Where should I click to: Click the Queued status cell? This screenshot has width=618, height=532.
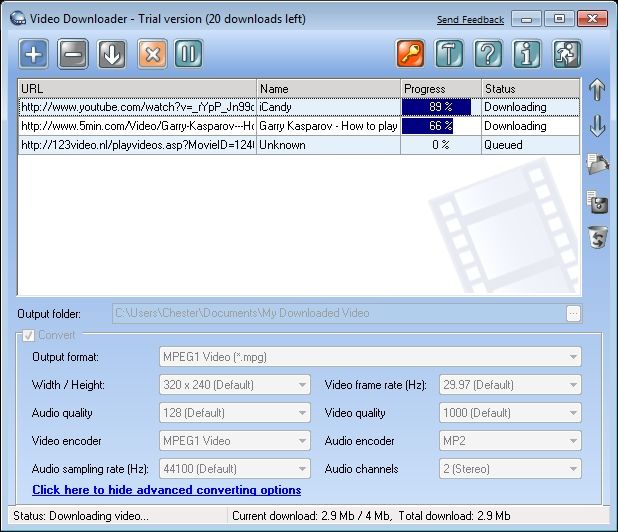point(531,145)
